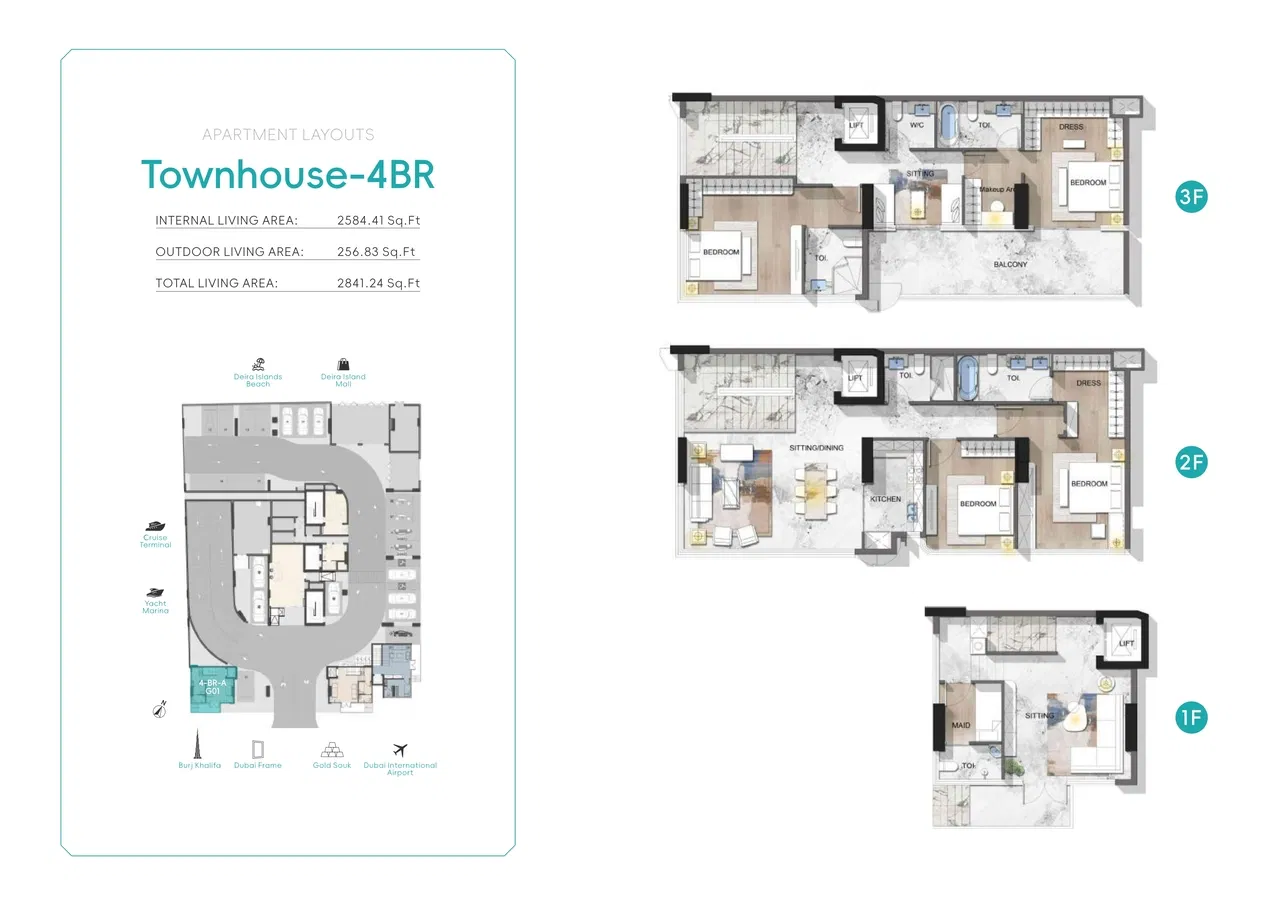Viewport: 1280px width, 905px height.
Task: Click the Dubai International Airport plane icon
Action: (x=400, y=749)
